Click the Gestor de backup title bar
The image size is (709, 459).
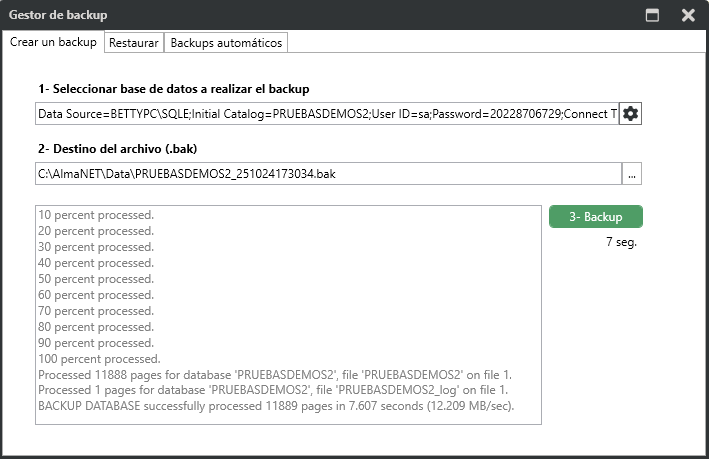point(300,15)
